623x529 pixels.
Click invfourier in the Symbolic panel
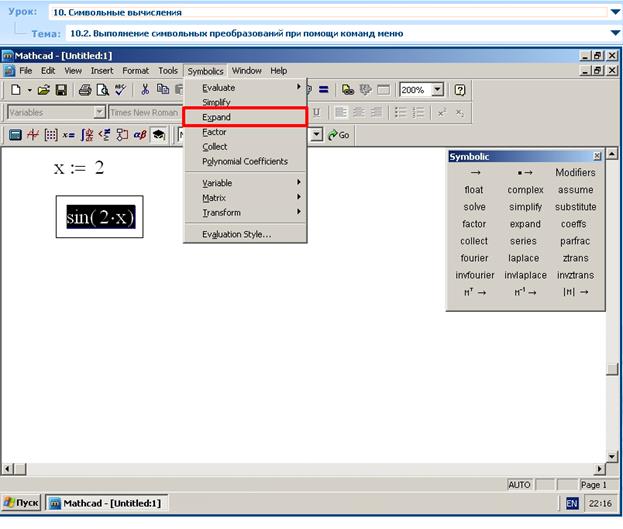475,275
